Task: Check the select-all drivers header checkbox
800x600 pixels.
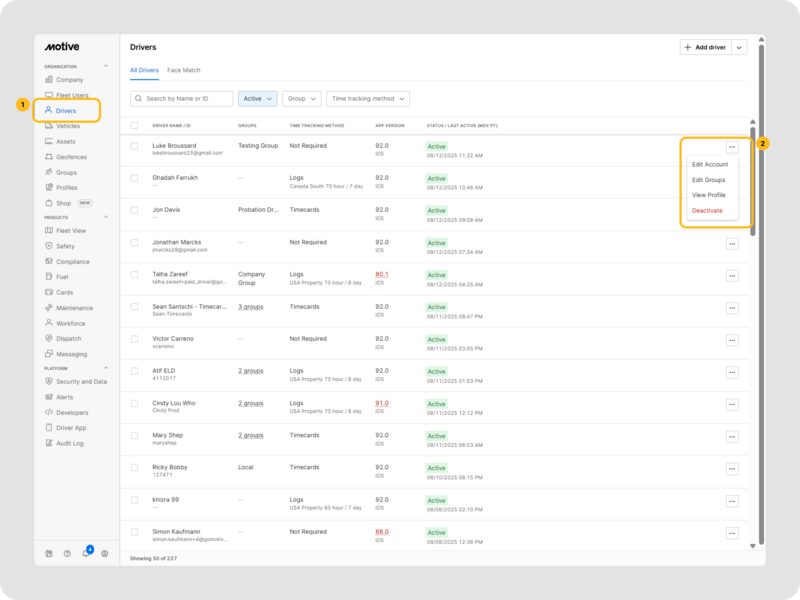Action: [135, 126]
